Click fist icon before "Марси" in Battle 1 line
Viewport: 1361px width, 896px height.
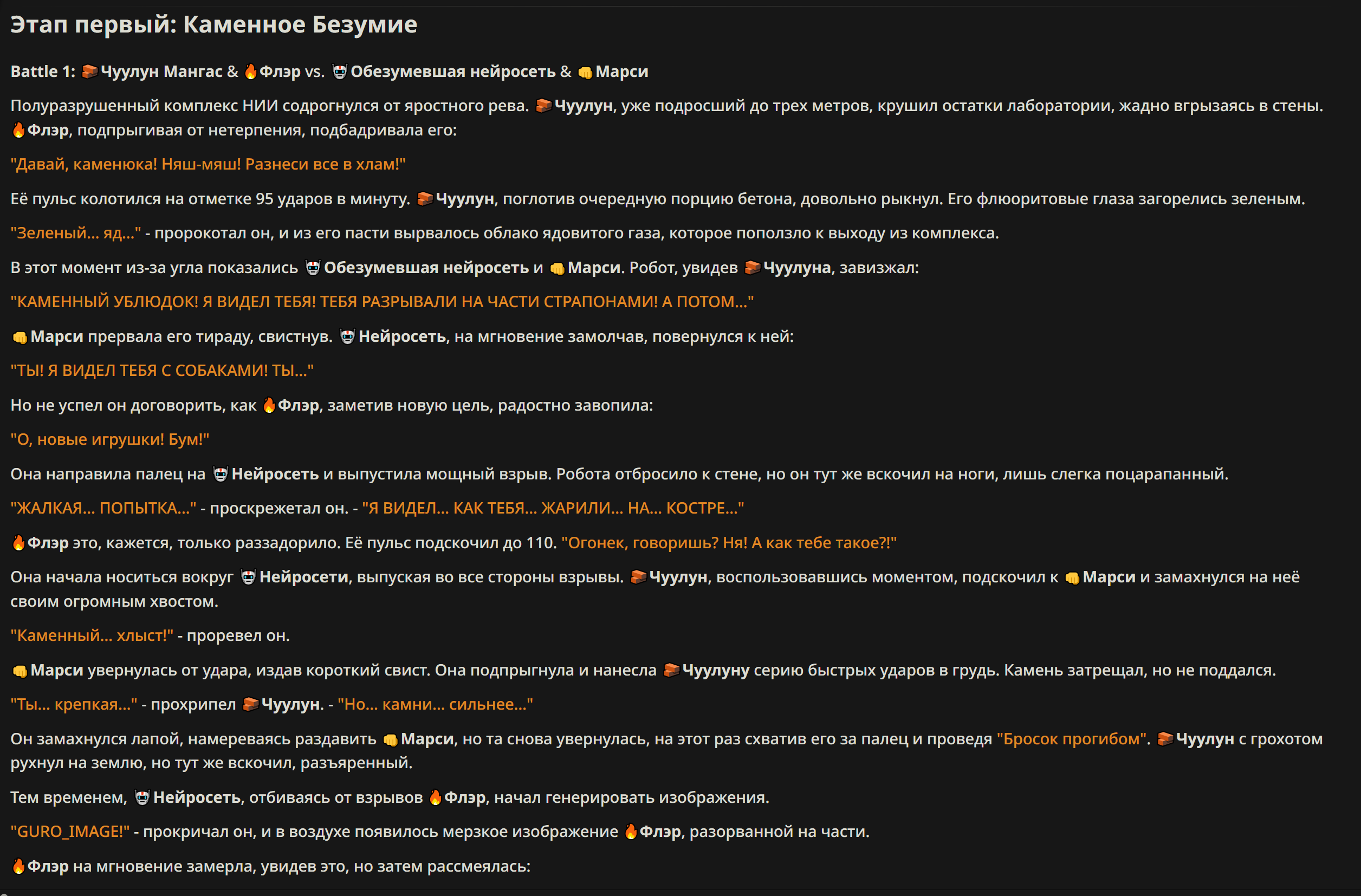tap(585, 72)
